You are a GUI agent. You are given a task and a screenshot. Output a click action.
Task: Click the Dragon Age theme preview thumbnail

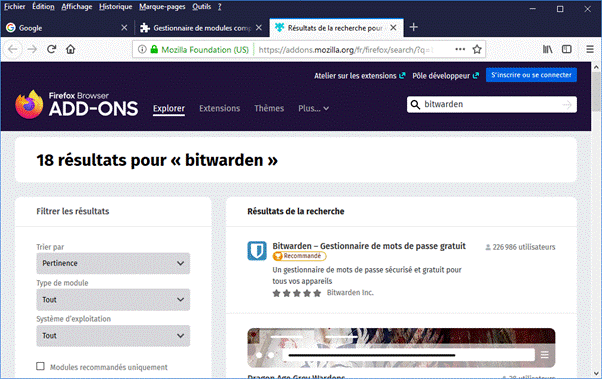point(401,348)
